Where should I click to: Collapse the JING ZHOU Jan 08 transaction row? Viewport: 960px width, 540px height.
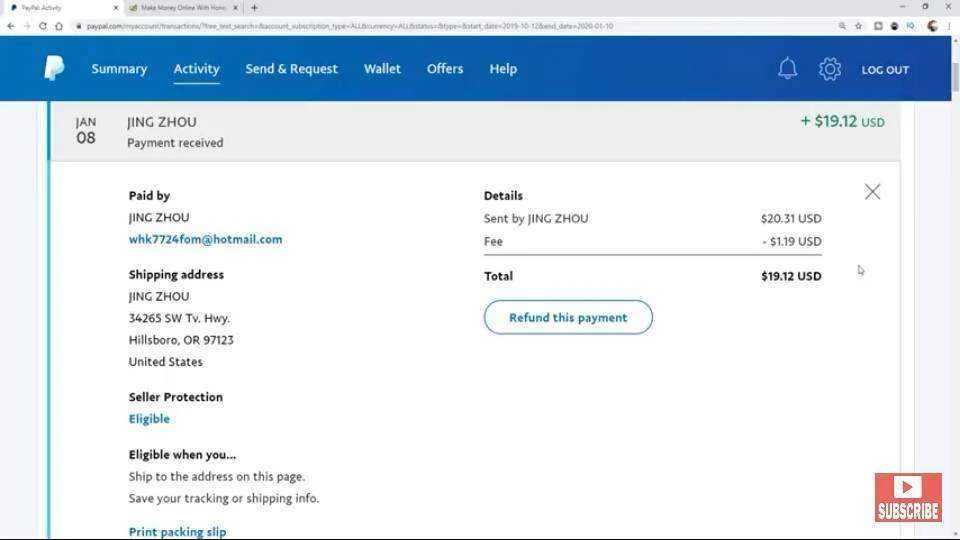[x=474, y=132]
